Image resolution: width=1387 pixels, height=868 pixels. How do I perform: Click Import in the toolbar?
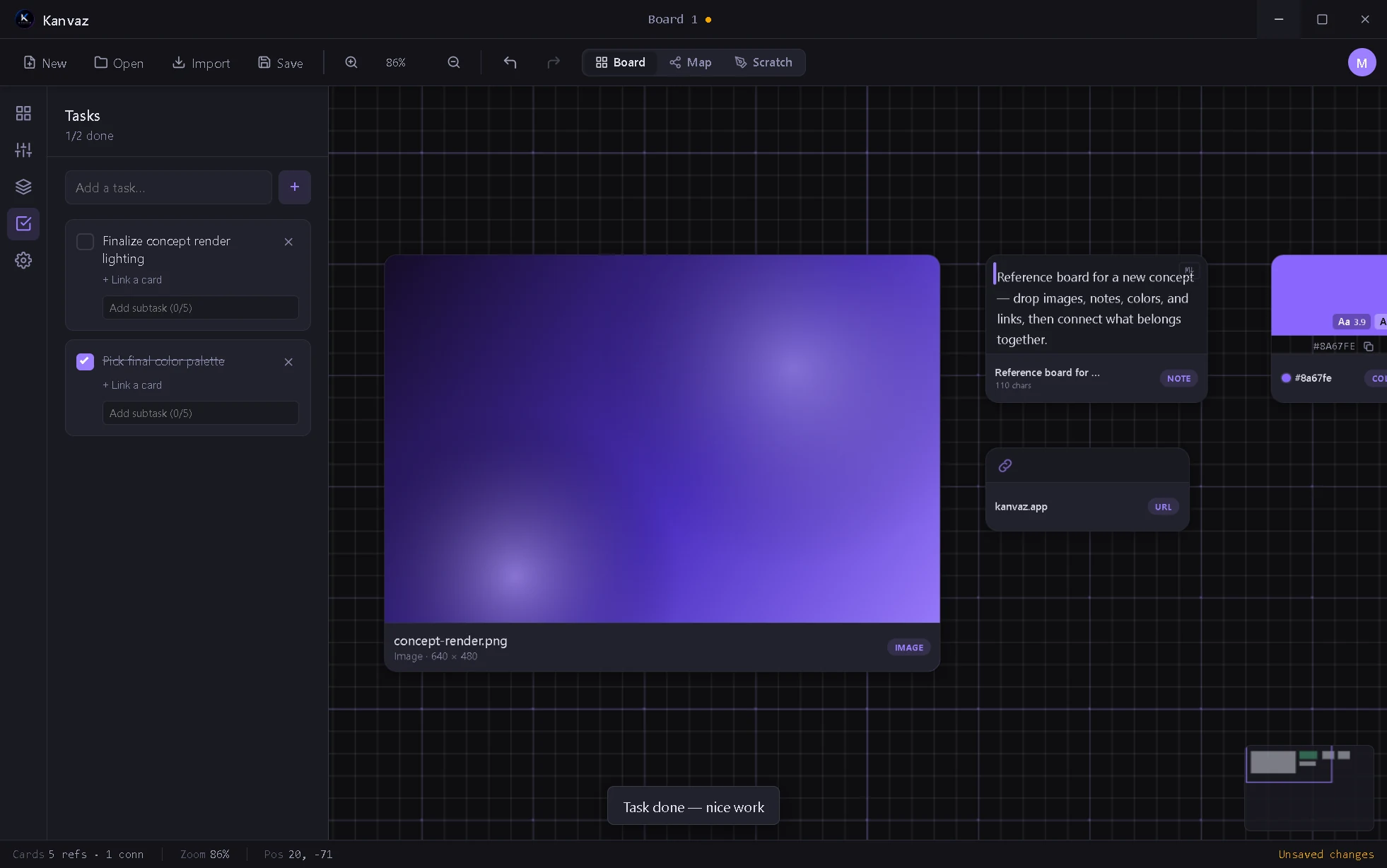[x=201, y=63]
